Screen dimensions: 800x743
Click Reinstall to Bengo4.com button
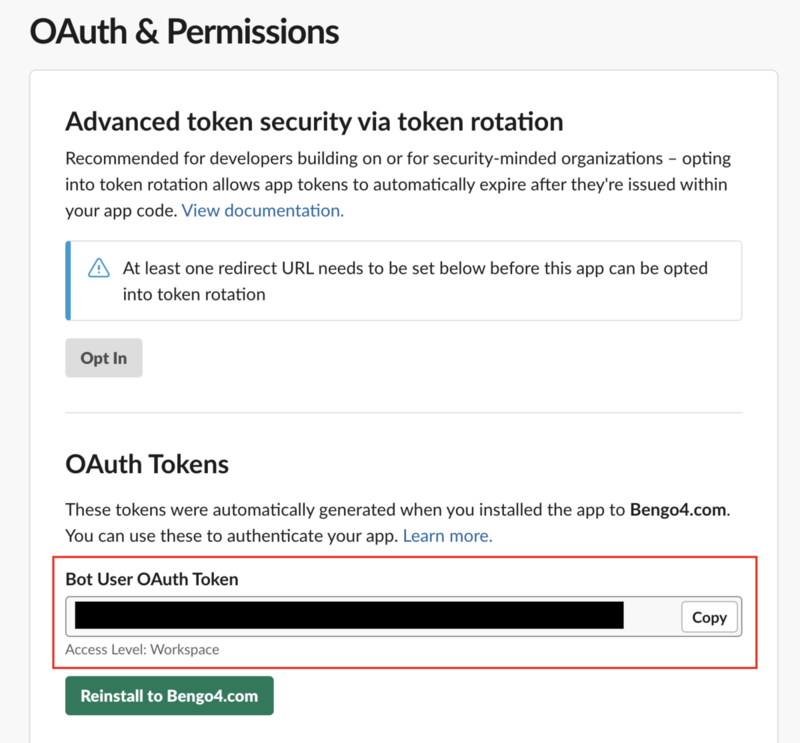tap(169, 696)
